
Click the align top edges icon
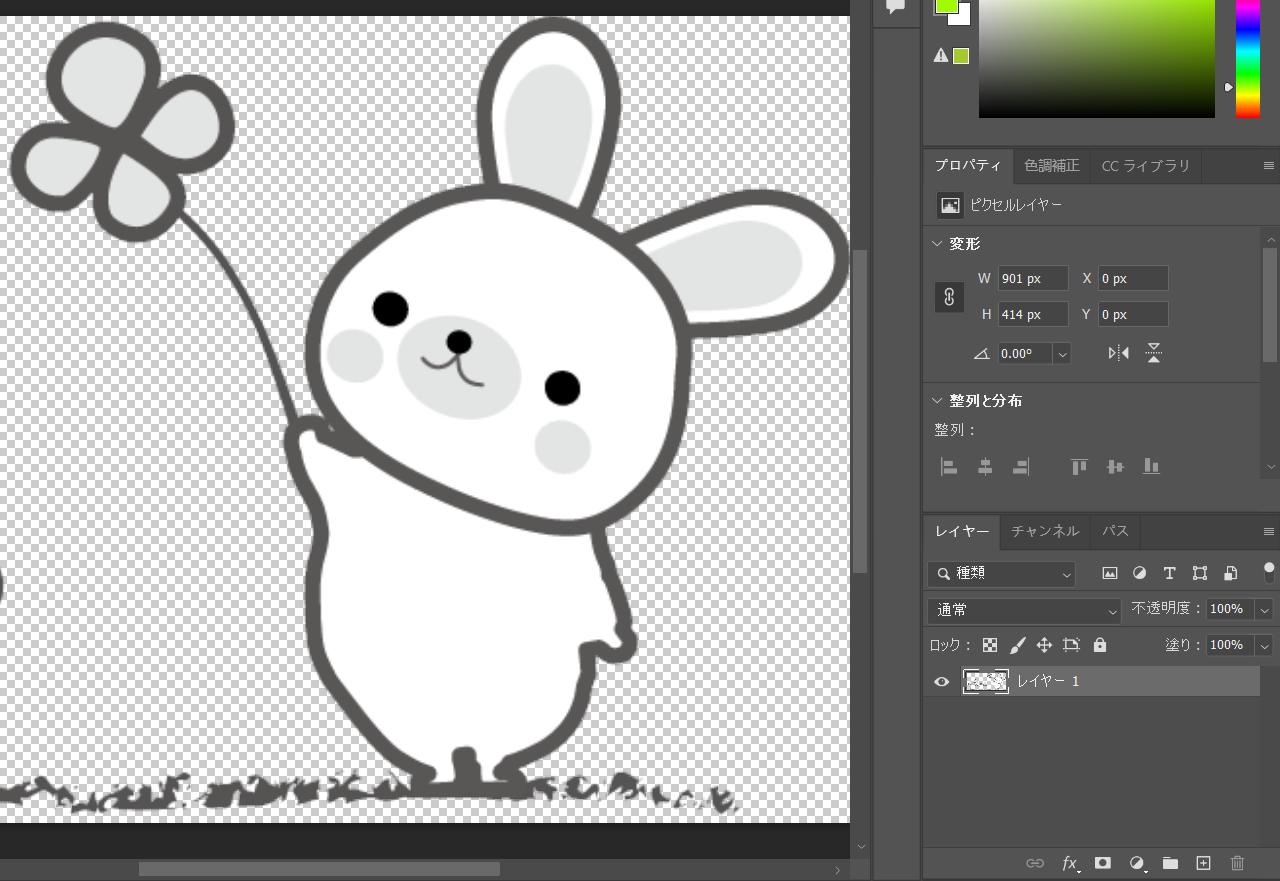click(x=1079, y=466)
